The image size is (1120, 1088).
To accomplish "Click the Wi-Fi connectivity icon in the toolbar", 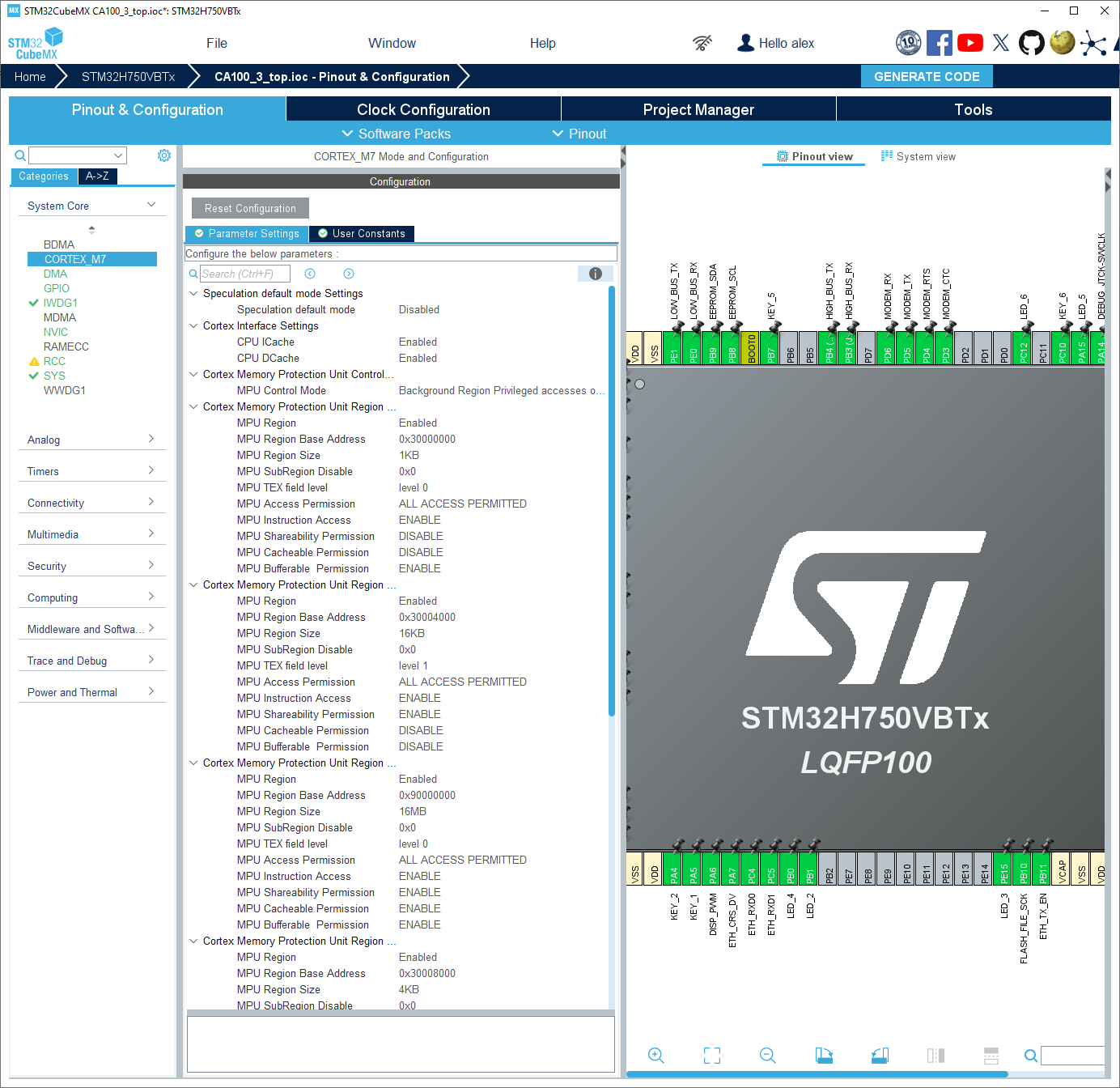I will [702, 43].
